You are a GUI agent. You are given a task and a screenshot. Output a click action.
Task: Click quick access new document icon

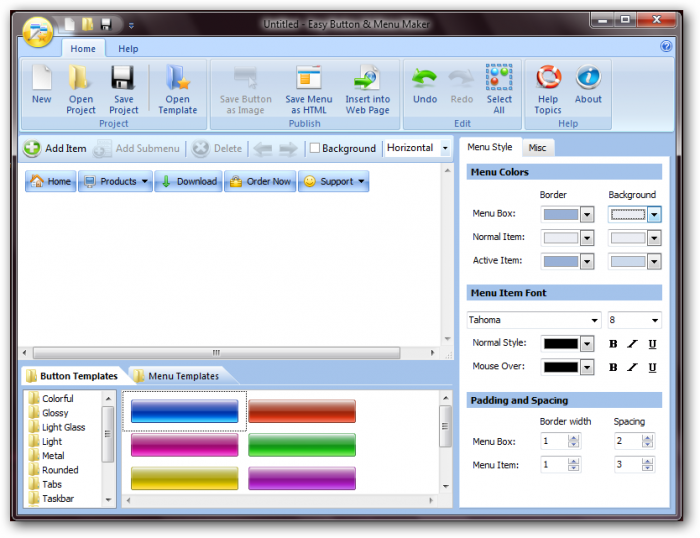pos(69,24)
